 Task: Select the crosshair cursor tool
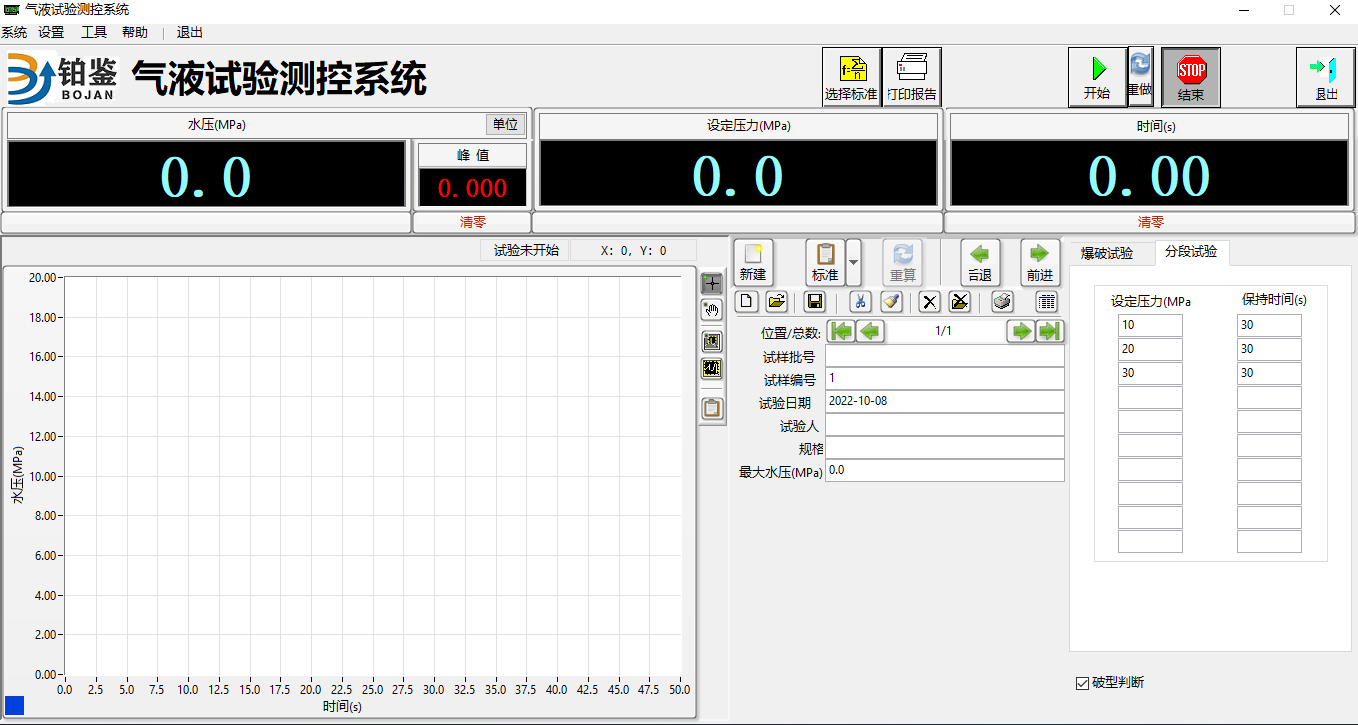711,283
